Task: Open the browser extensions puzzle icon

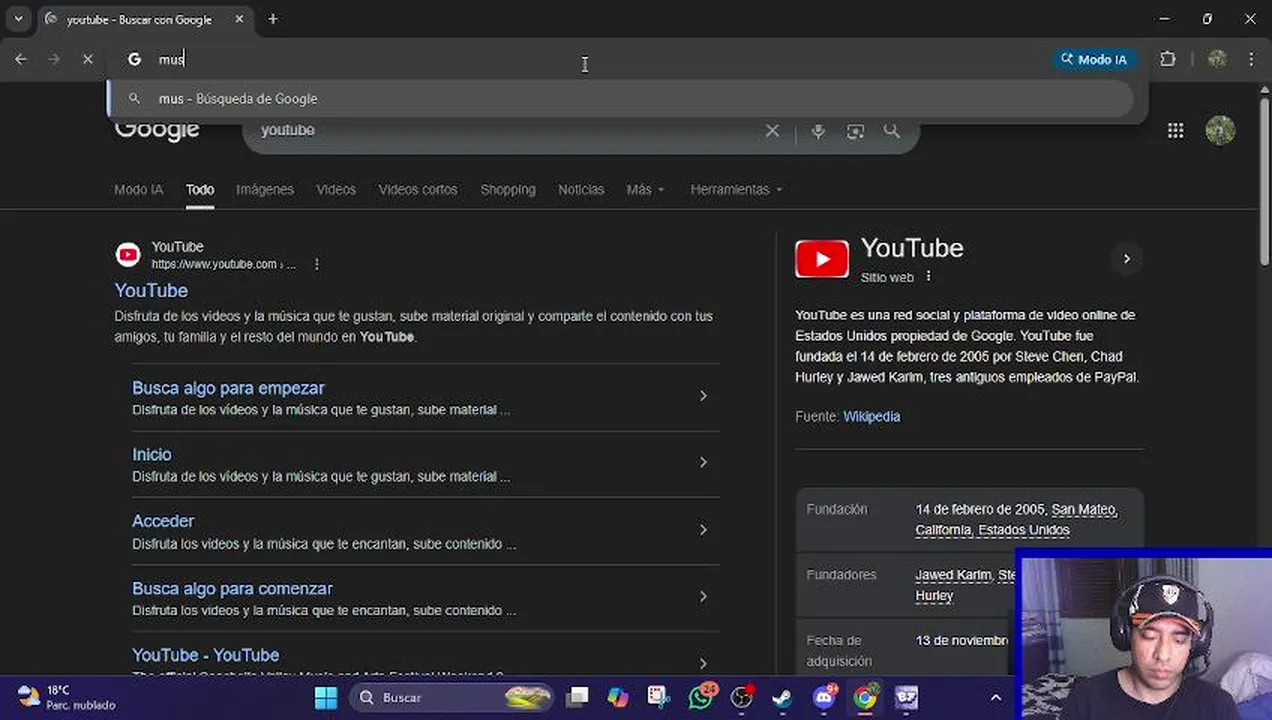Action: tap(1168, 60)
